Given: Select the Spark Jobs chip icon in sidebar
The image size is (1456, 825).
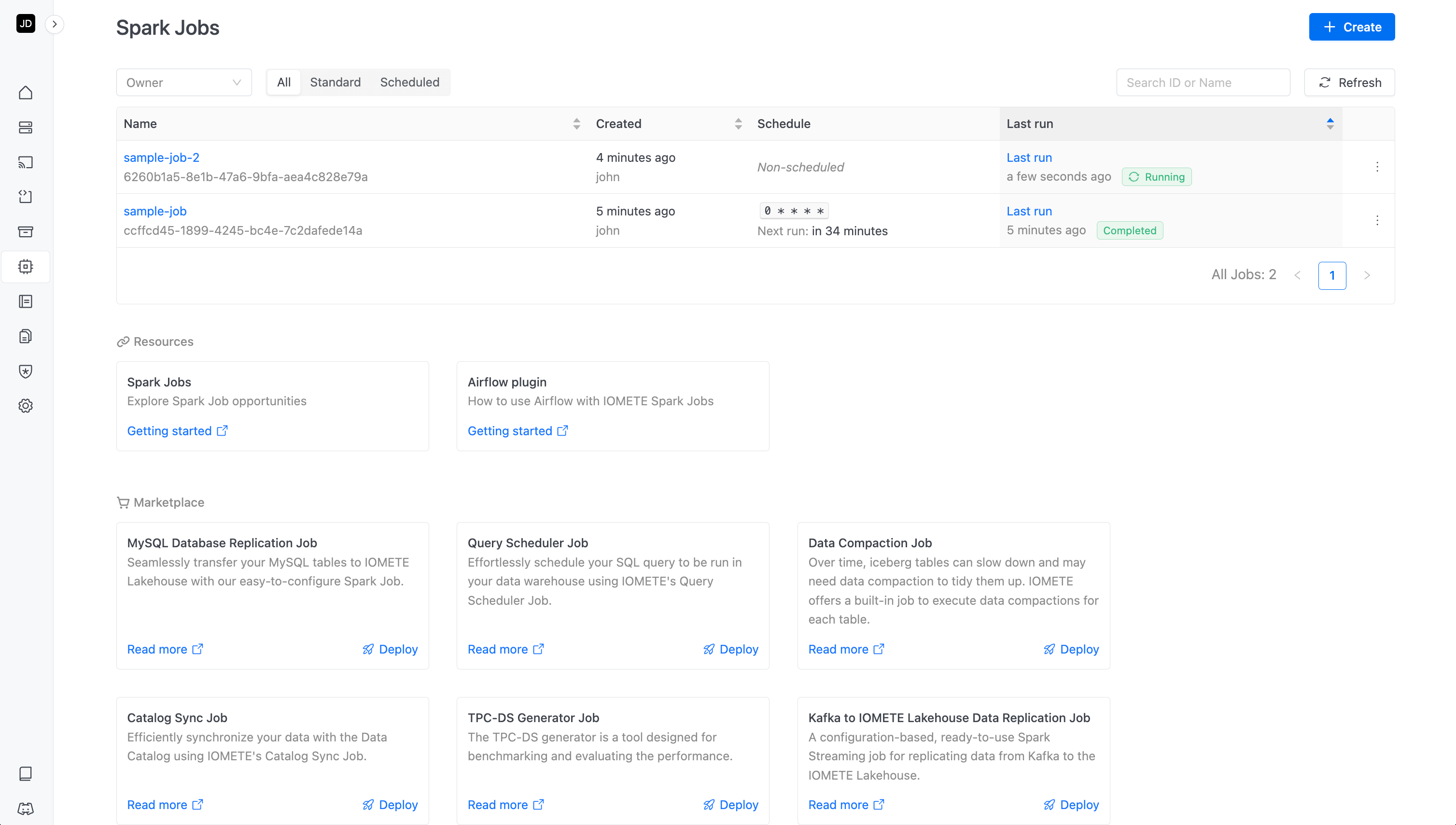Looking at the screenshot, I should tap(26, 266).
